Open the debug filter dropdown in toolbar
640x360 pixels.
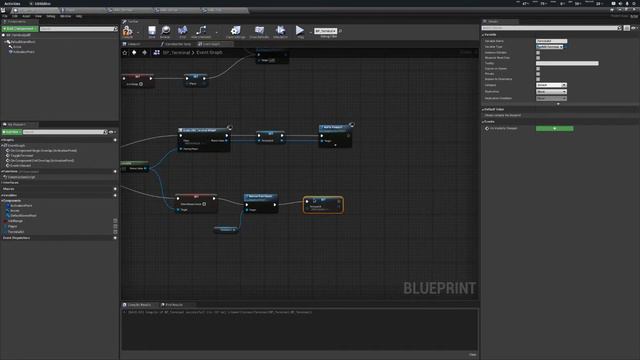326,31
